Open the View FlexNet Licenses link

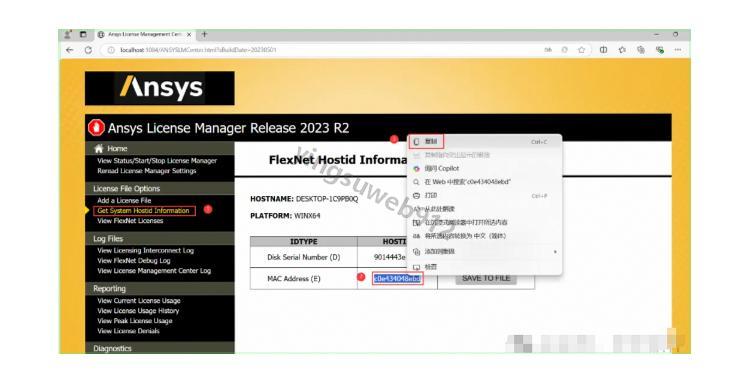(x=130, y=221)
